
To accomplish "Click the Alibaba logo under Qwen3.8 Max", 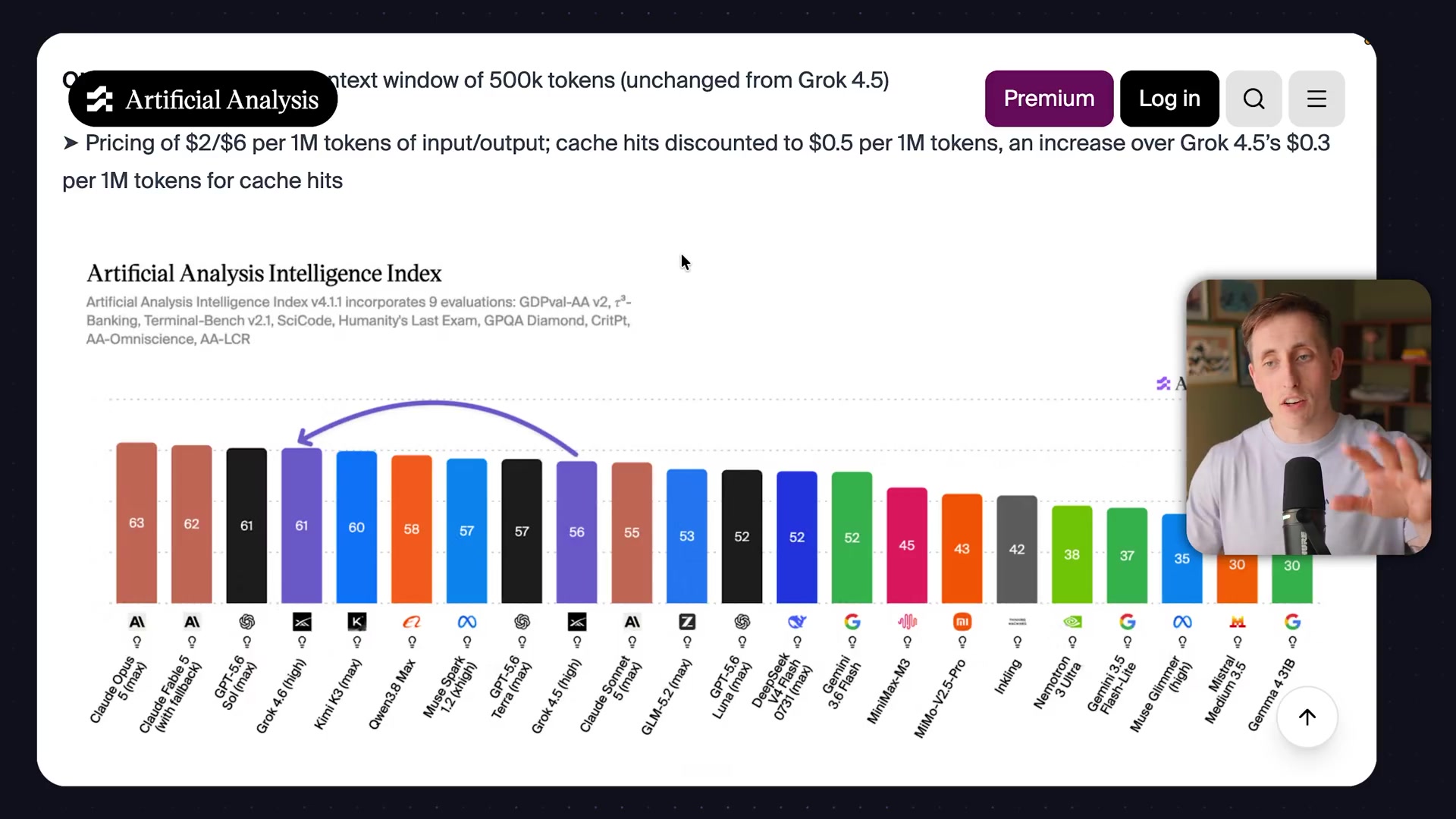I will pos(412,622).
